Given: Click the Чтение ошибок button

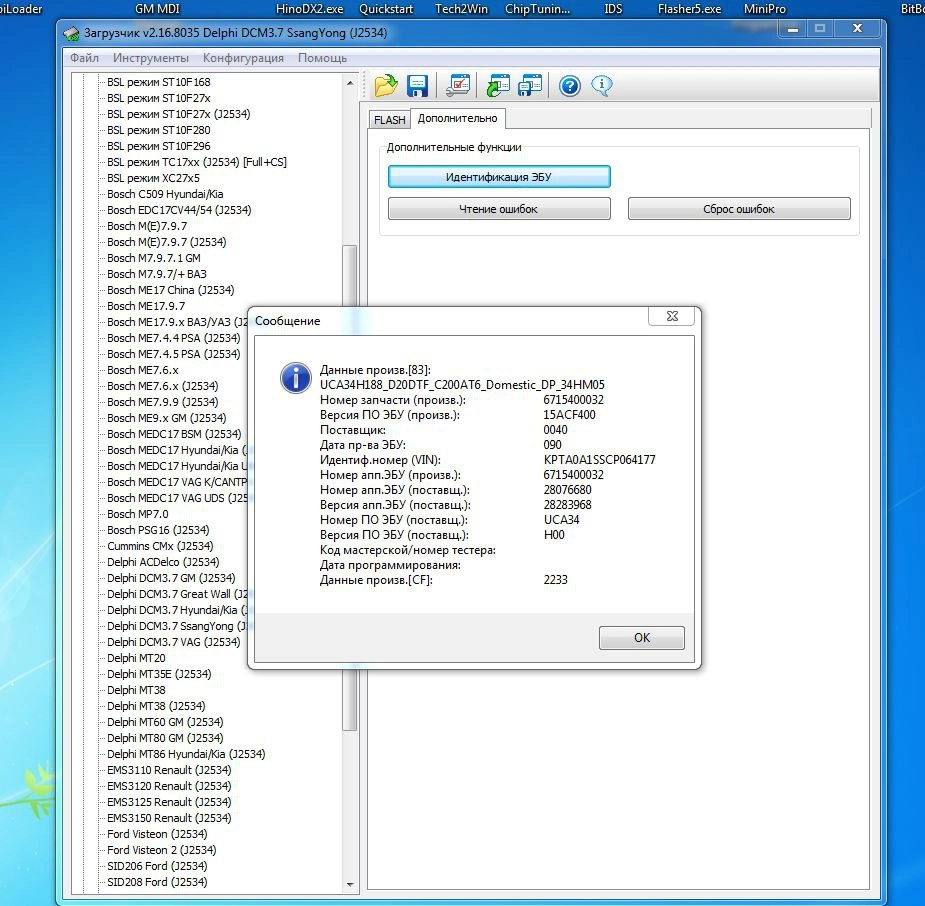Looking at the screenshot, I should point(499,209).
